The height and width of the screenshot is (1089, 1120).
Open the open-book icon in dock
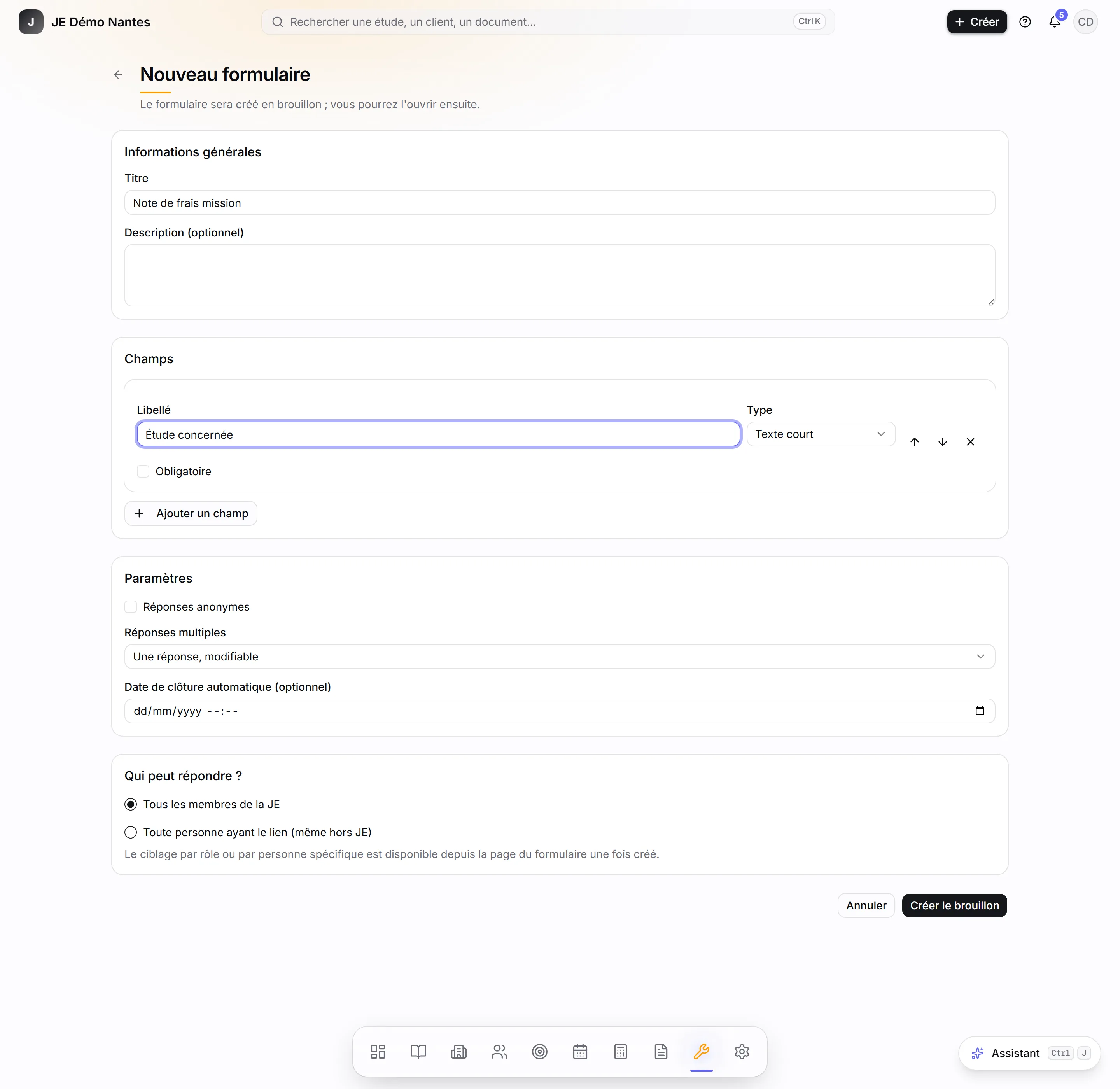pos(418,1051)
